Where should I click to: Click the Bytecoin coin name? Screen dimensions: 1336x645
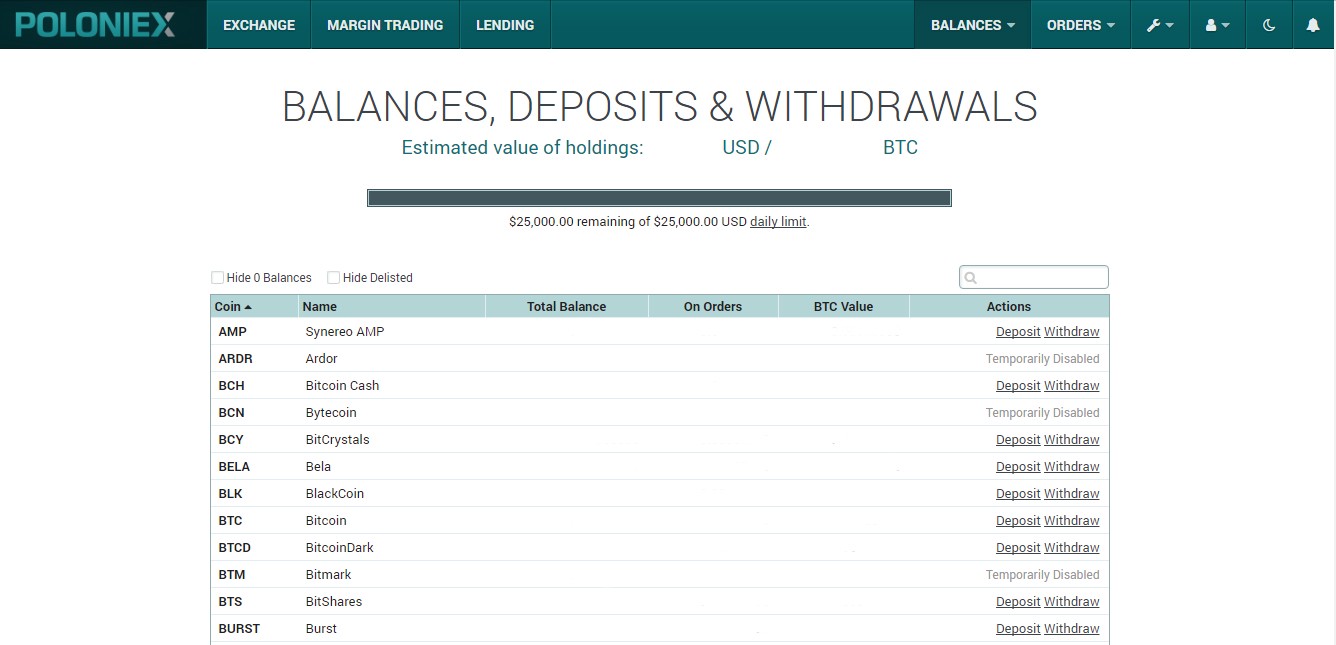coord(331,413)
